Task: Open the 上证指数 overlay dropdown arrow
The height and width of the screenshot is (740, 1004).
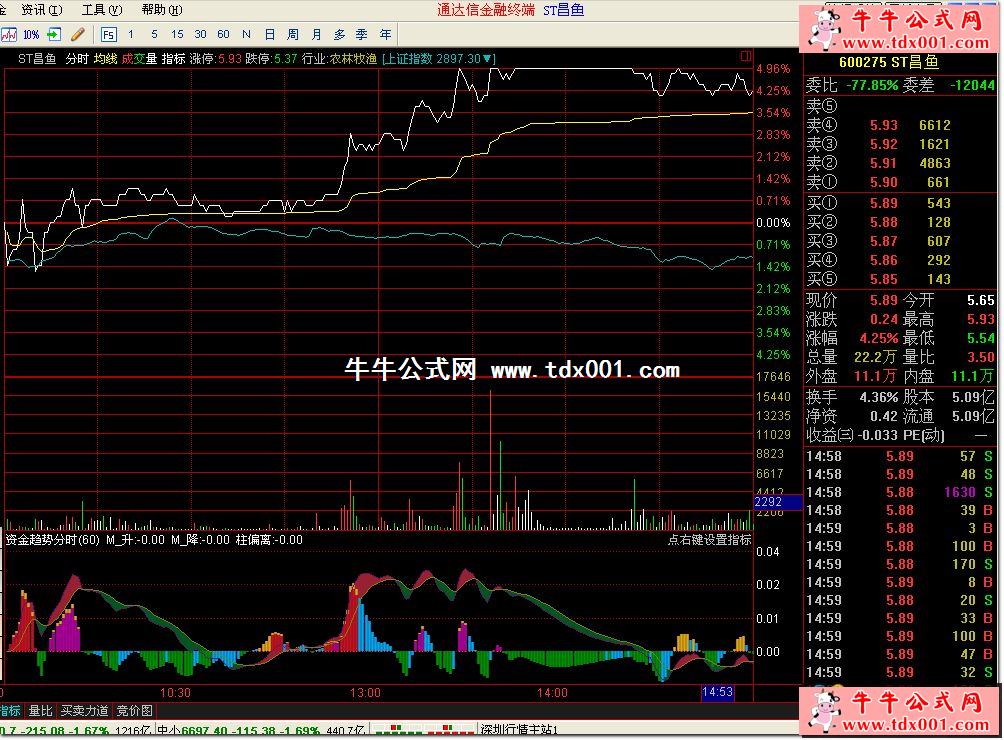Action: tap(488, 59)
